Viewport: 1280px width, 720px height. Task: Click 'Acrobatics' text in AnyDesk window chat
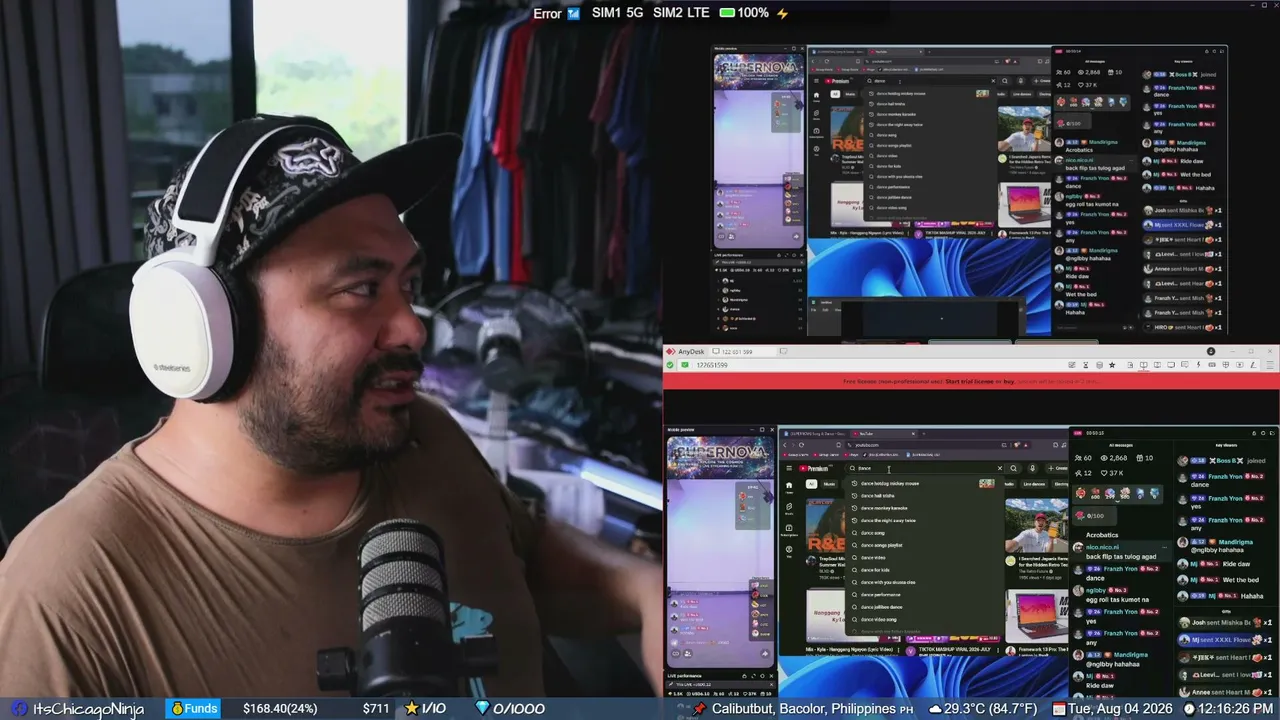pos(1102,535)
